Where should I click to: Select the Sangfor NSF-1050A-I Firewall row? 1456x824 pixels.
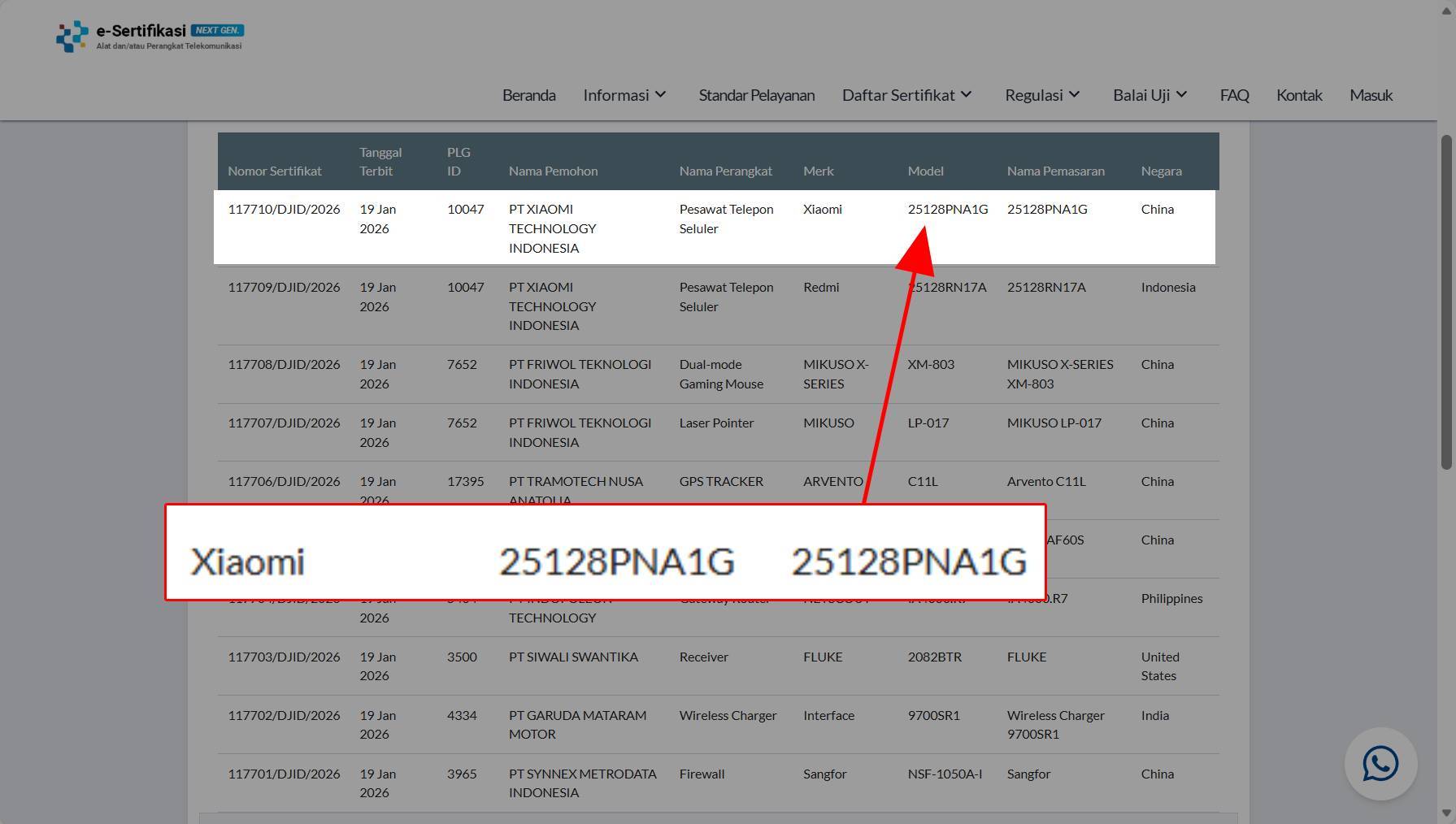[718, 783]
